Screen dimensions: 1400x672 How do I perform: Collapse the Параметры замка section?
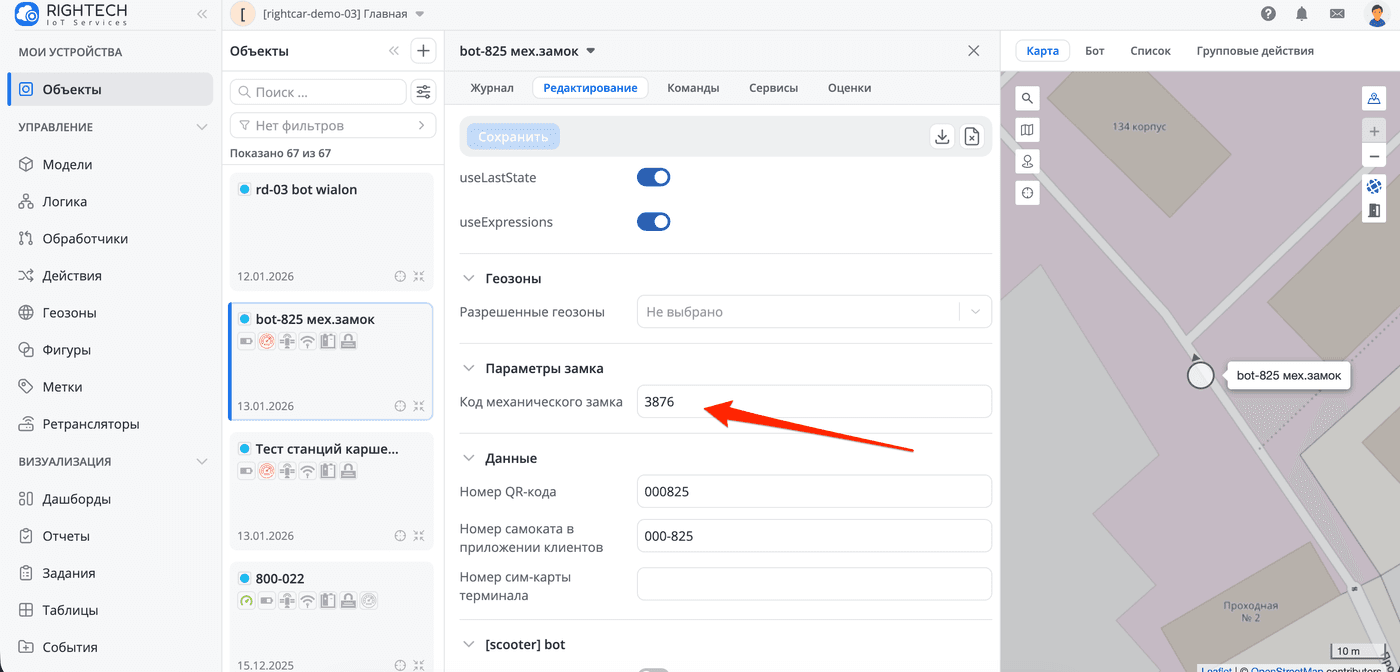click(468, 368)
